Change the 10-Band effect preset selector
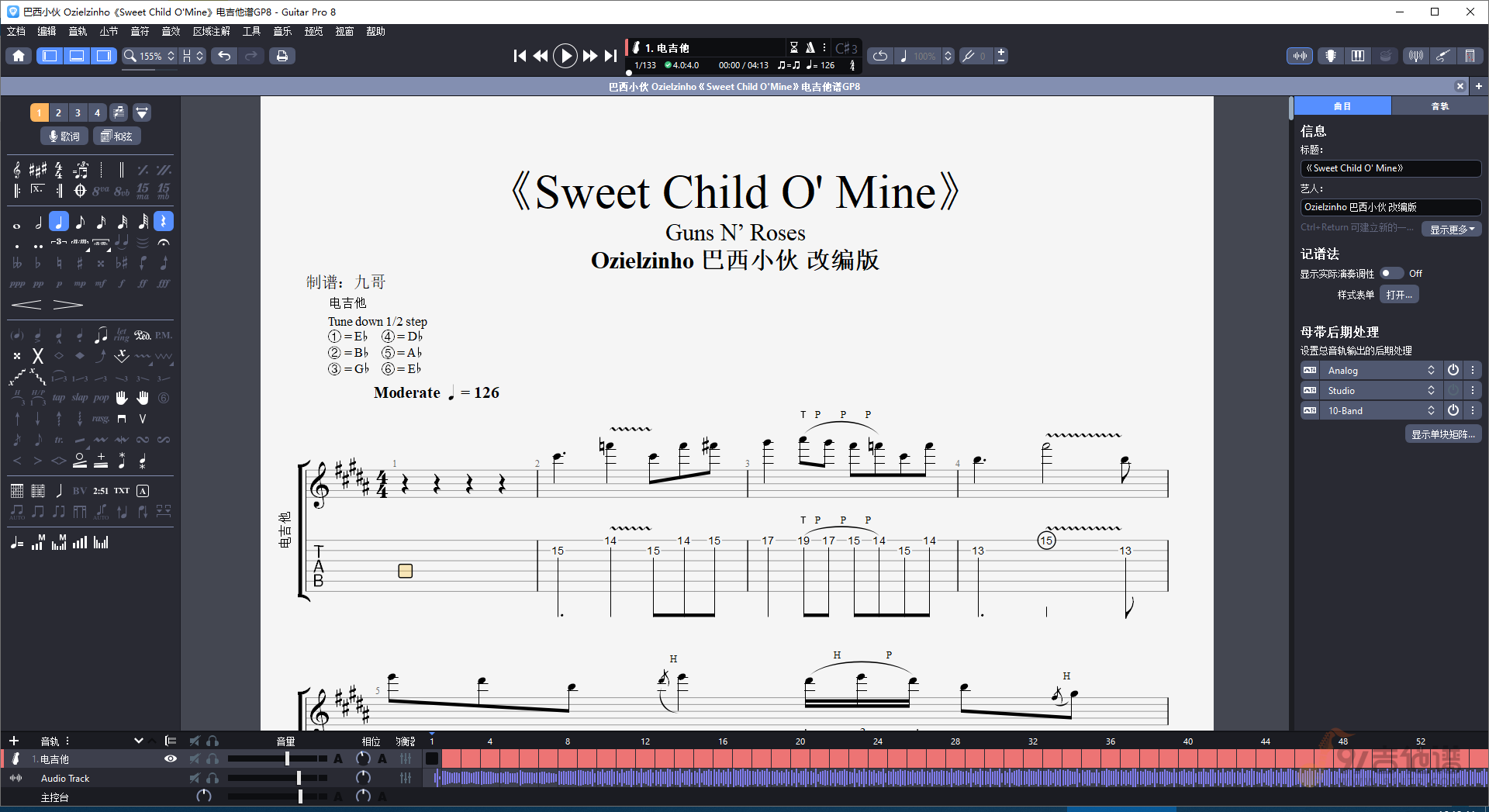Screen dimensions: 1489x812 pyautogui.click(x=1381, y=410)
